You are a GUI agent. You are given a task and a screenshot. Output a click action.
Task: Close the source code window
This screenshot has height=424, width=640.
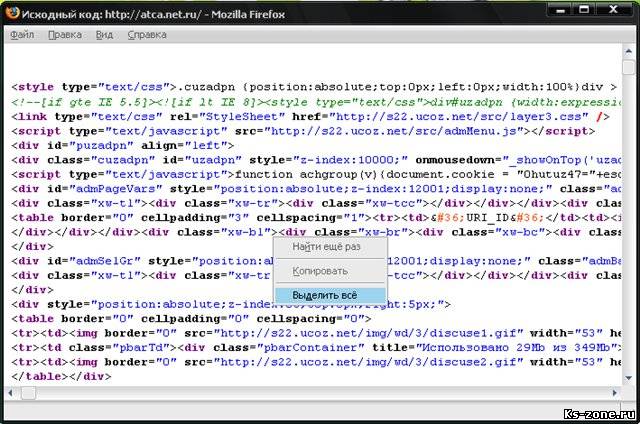pos(613,10)
